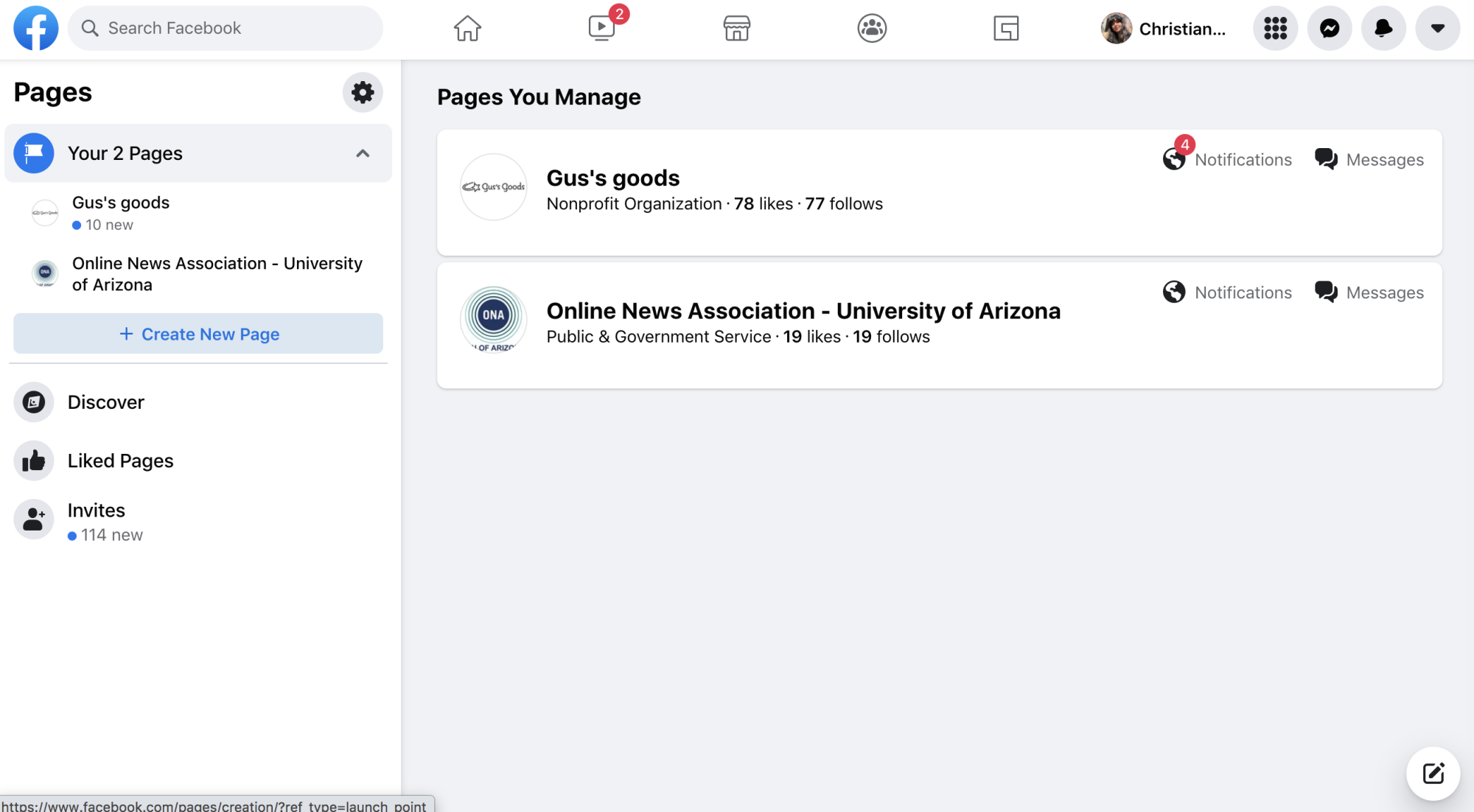Click 'Public & Government Service' text
Image resolution: width=1474 pixels, height=812 pixels.
pos(658,337)
